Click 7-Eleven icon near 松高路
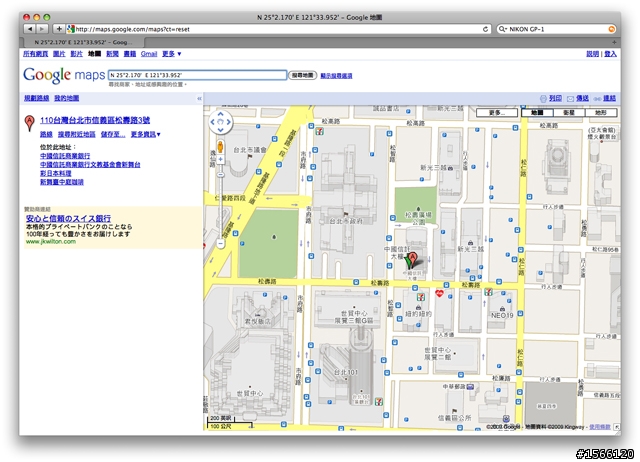Viewport: 640px width, 462px height. tap(320, 131)
